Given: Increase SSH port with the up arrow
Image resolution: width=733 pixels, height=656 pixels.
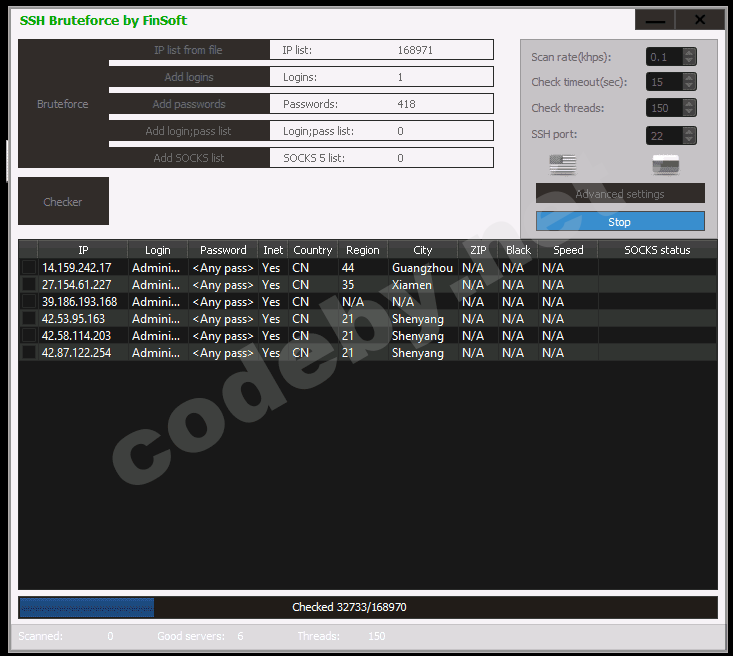Looking at the screenshot, I should coord(689,131).
